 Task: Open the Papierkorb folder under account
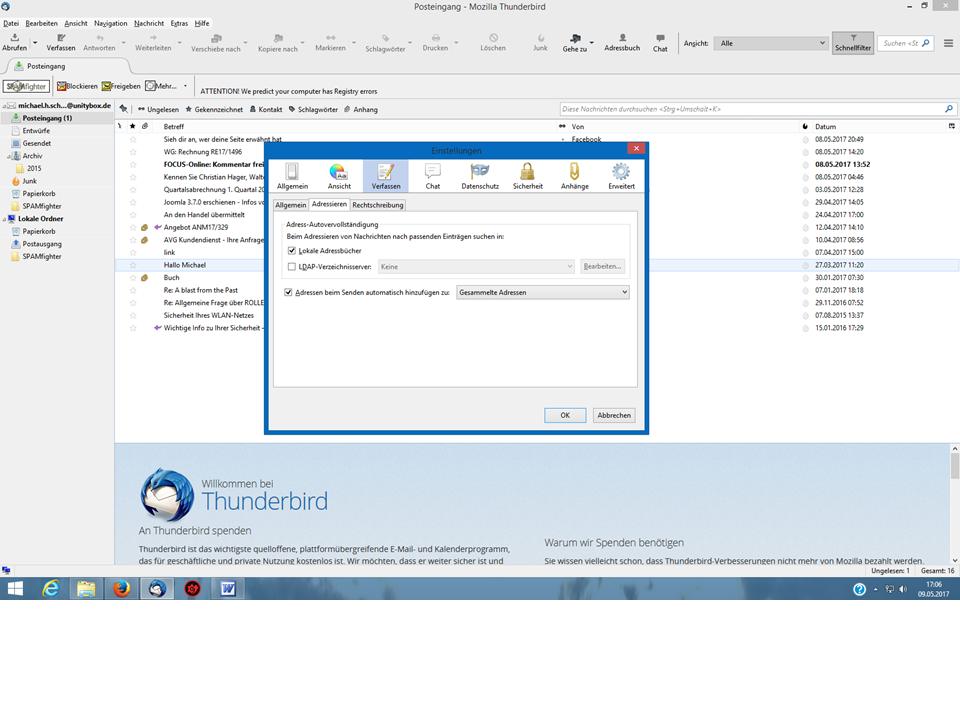39,193
